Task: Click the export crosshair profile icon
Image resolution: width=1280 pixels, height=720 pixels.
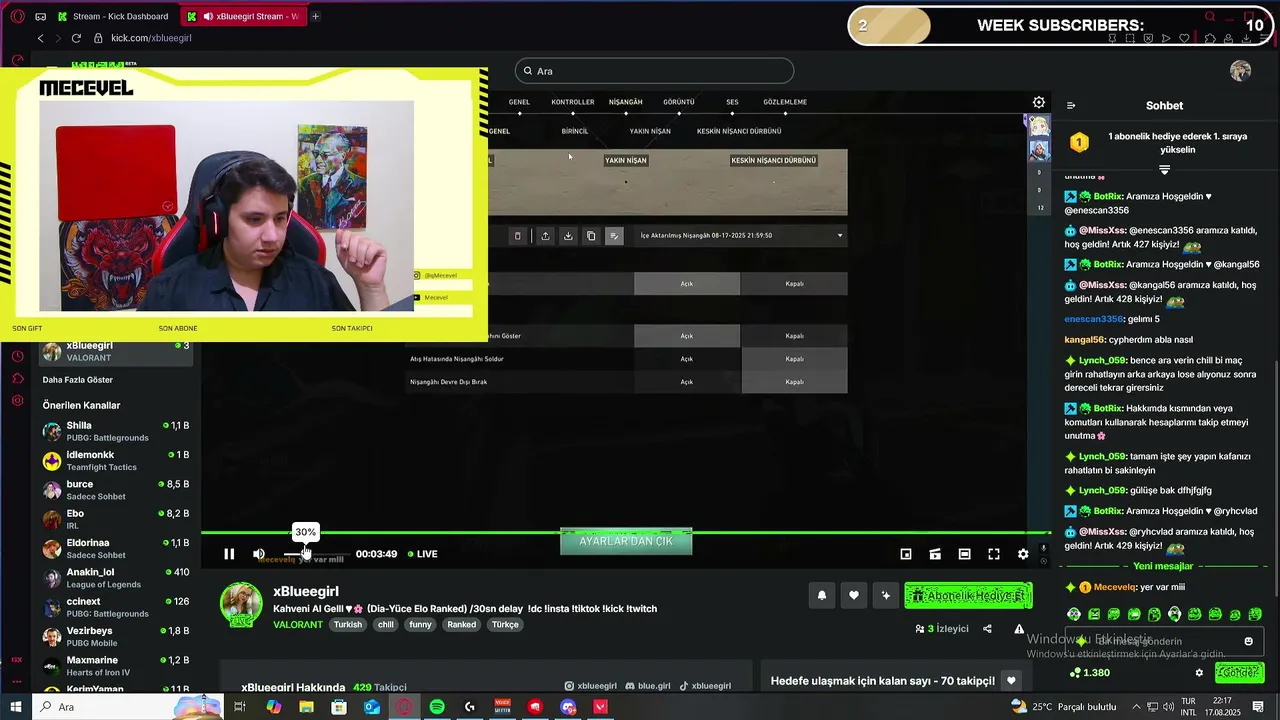Action: pos(545,236)
